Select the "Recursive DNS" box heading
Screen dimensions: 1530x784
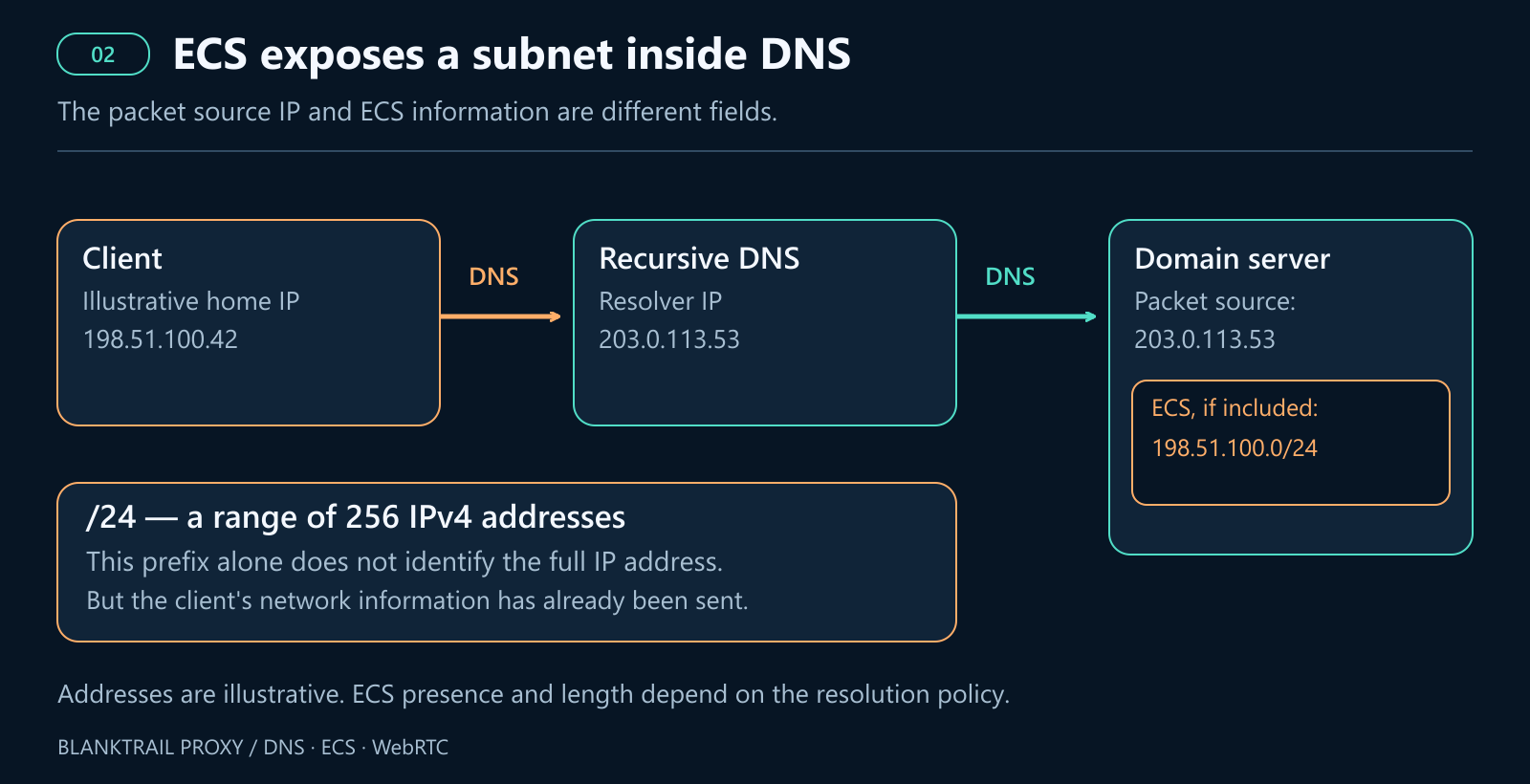point(699,258)
